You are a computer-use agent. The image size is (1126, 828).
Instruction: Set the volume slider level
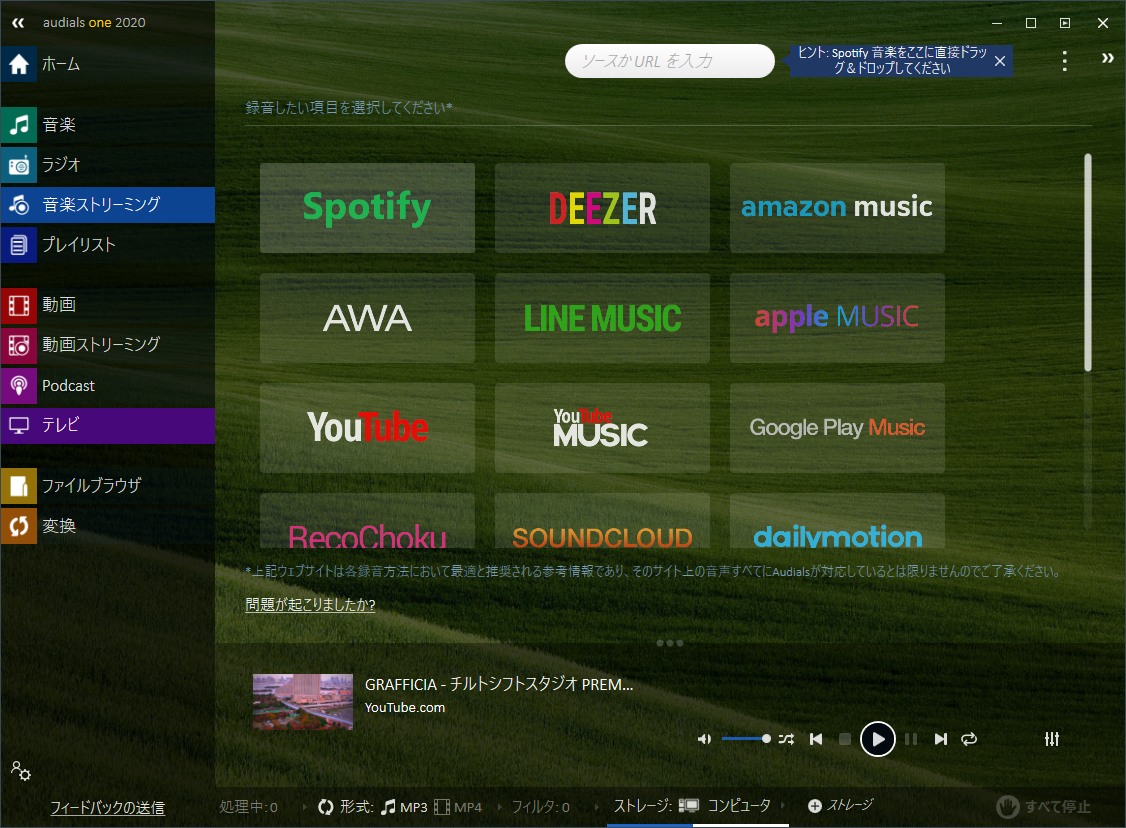click(746, 739)
